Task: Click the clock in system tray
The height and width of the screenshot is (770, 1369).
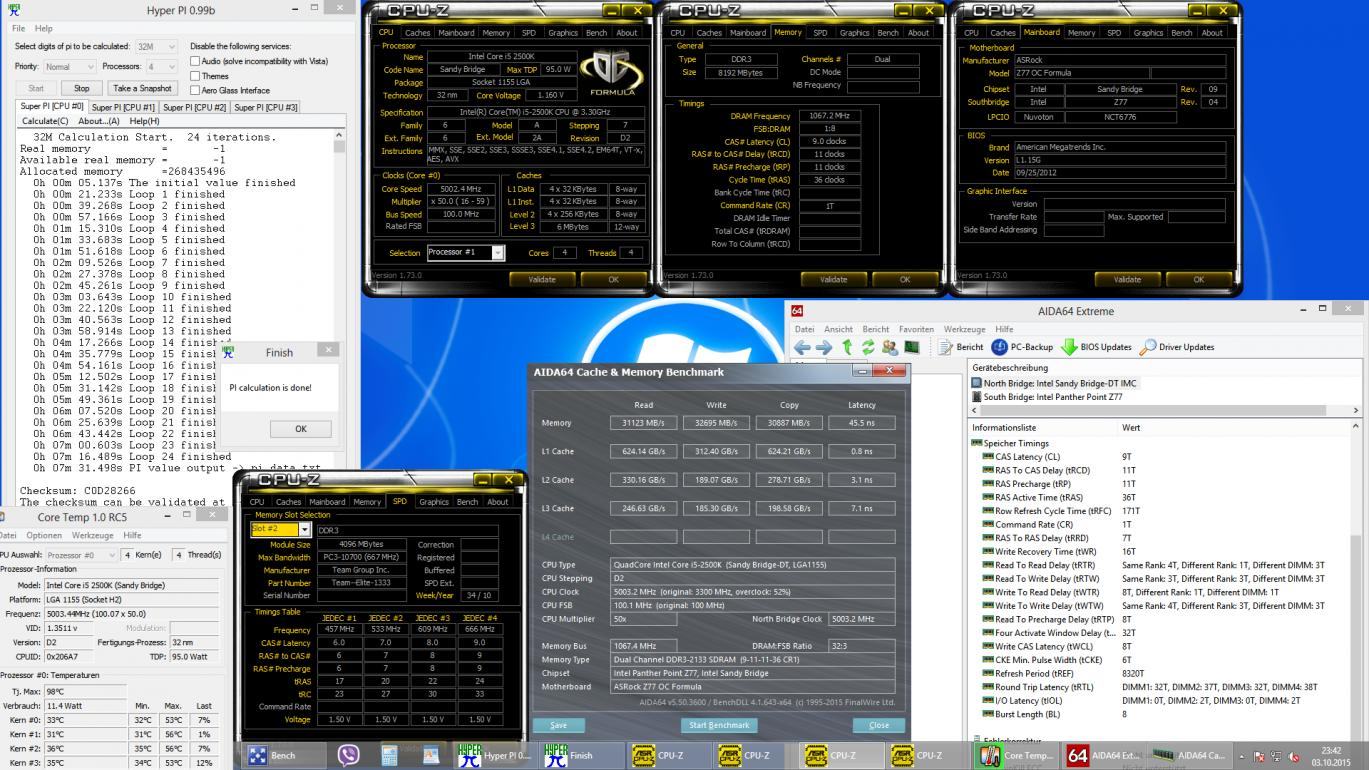Action: coord(1330,756)
